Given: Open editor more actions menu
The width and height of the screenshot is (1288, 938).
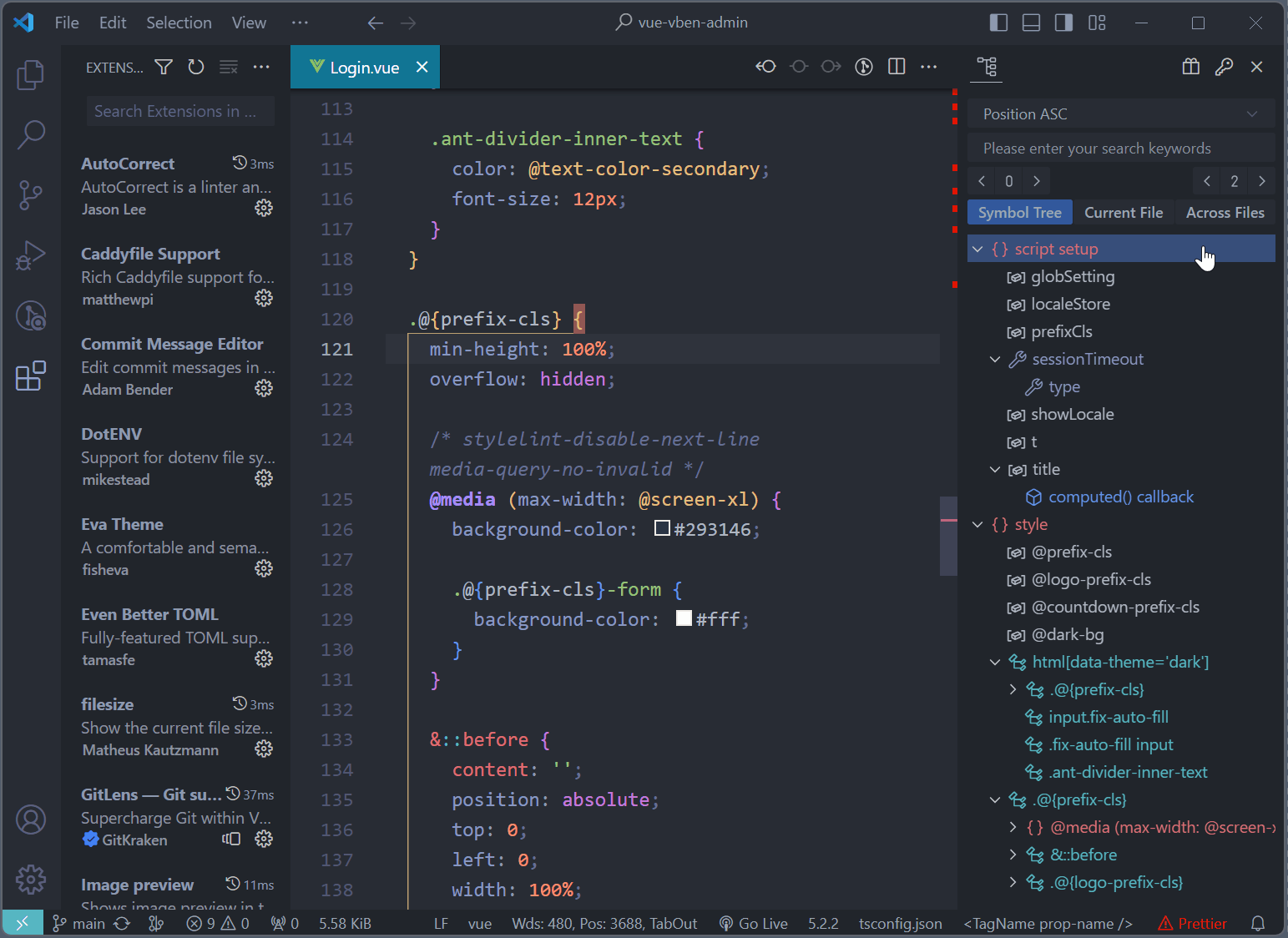Looking at the screenshot, I should [x=929, y=67].
